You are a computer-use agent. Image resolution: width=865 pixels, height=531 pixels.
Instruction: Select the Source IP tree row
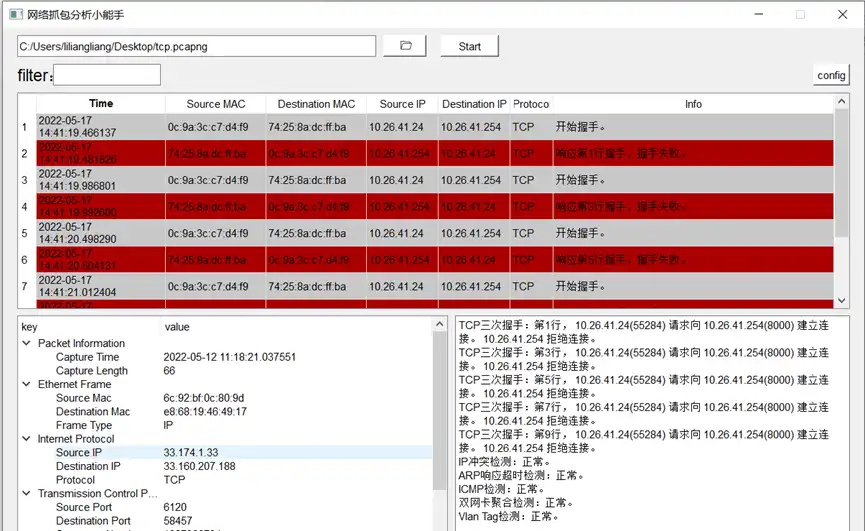tap(79, 453)
